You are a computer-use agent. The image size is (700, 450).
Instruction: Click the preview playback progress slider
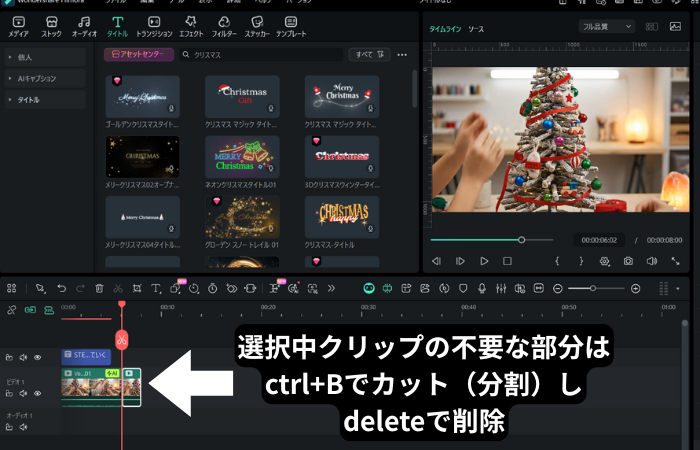pyautogui.click(x=492, y=240)
